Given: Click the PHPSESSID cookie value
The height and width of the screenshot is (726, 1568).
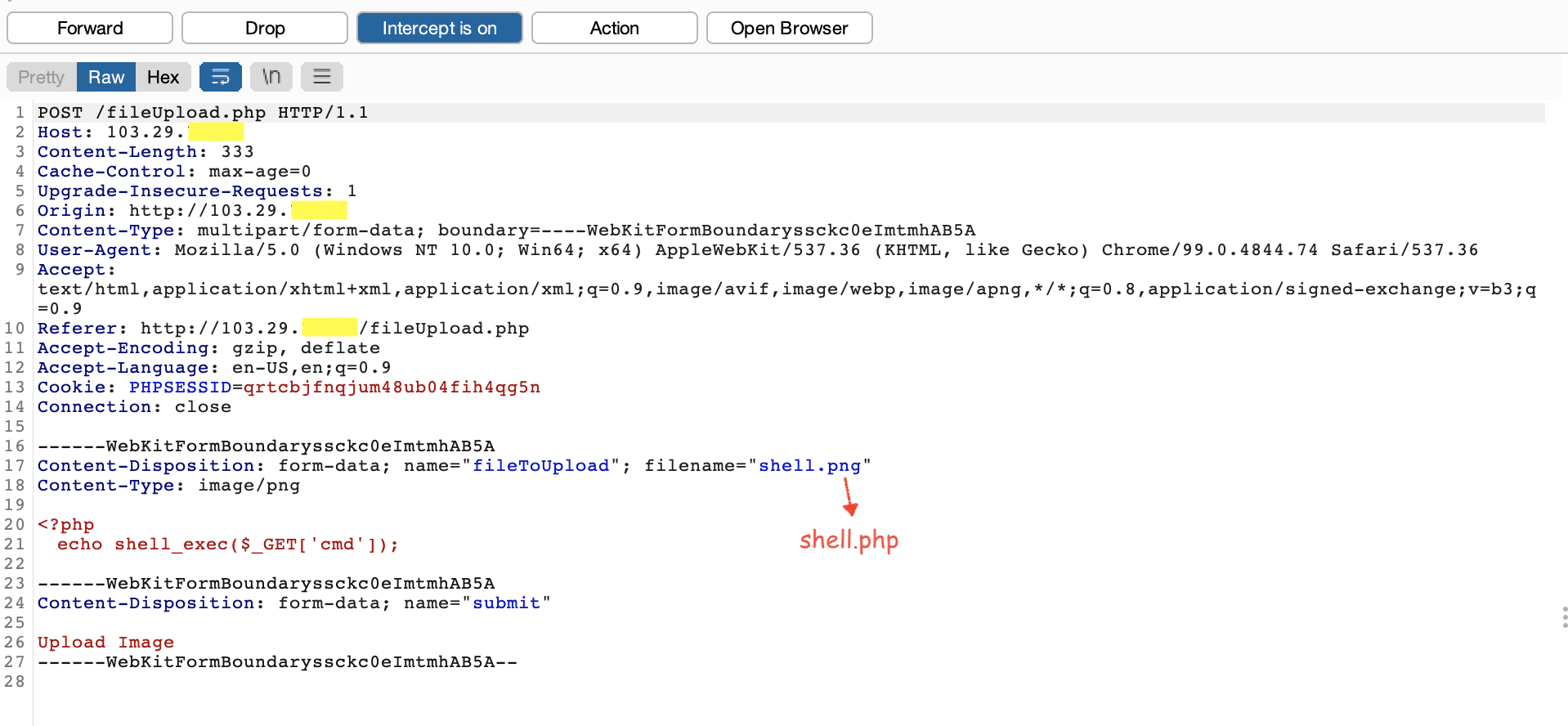Looking at the screenshot, I should (x=392, y=387).
